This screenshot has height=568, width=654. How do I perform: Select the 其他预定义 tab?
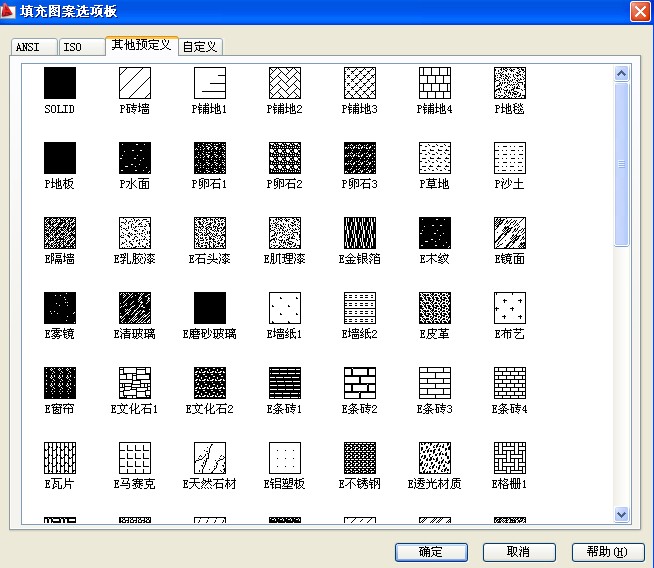[x=142, y=45]
